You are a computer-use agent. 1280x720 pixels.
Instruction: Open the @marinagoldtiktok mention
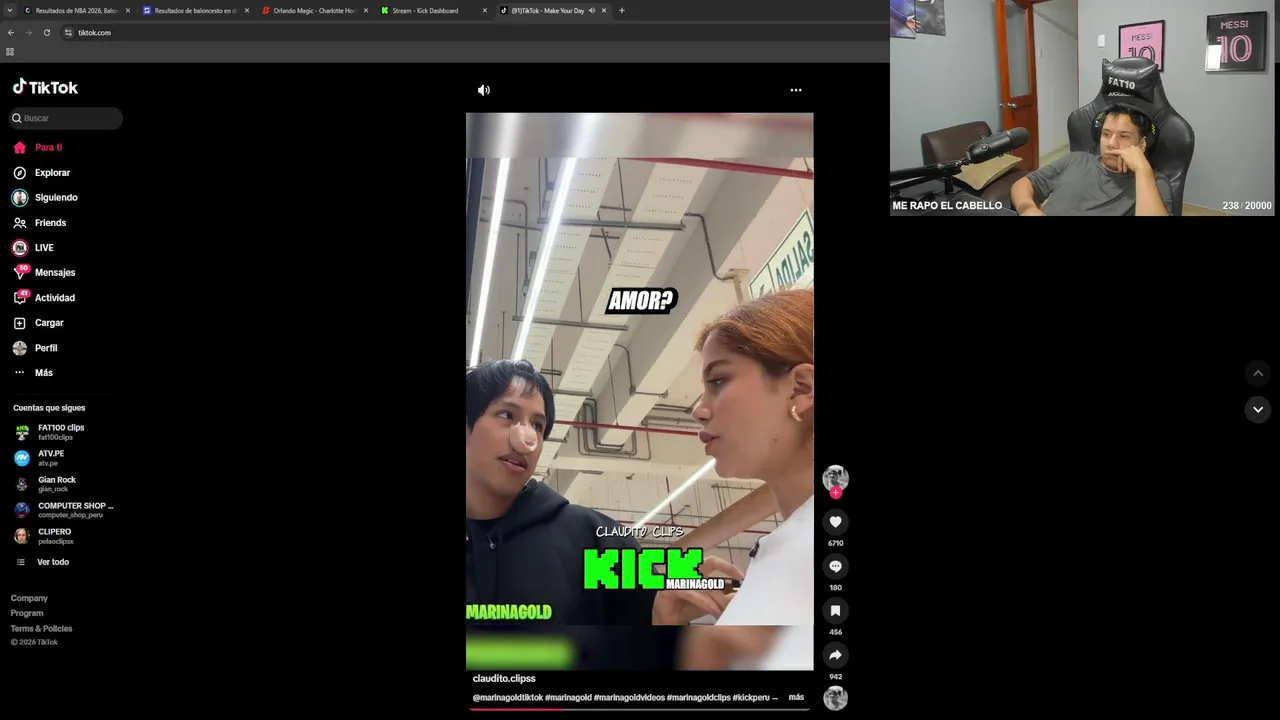click(508, 697)
